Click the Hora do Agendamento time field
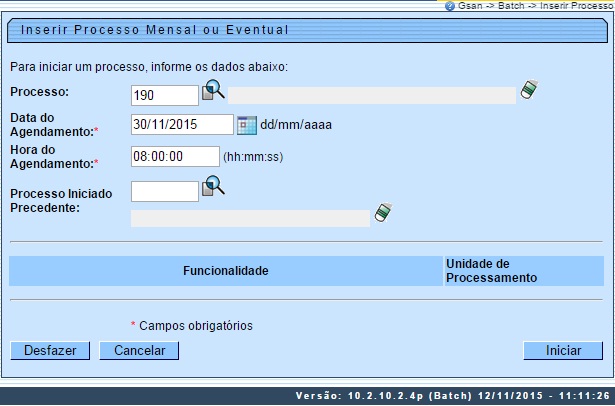The width and height of the screenshot is (615, 406). click(x=175, y=157)
